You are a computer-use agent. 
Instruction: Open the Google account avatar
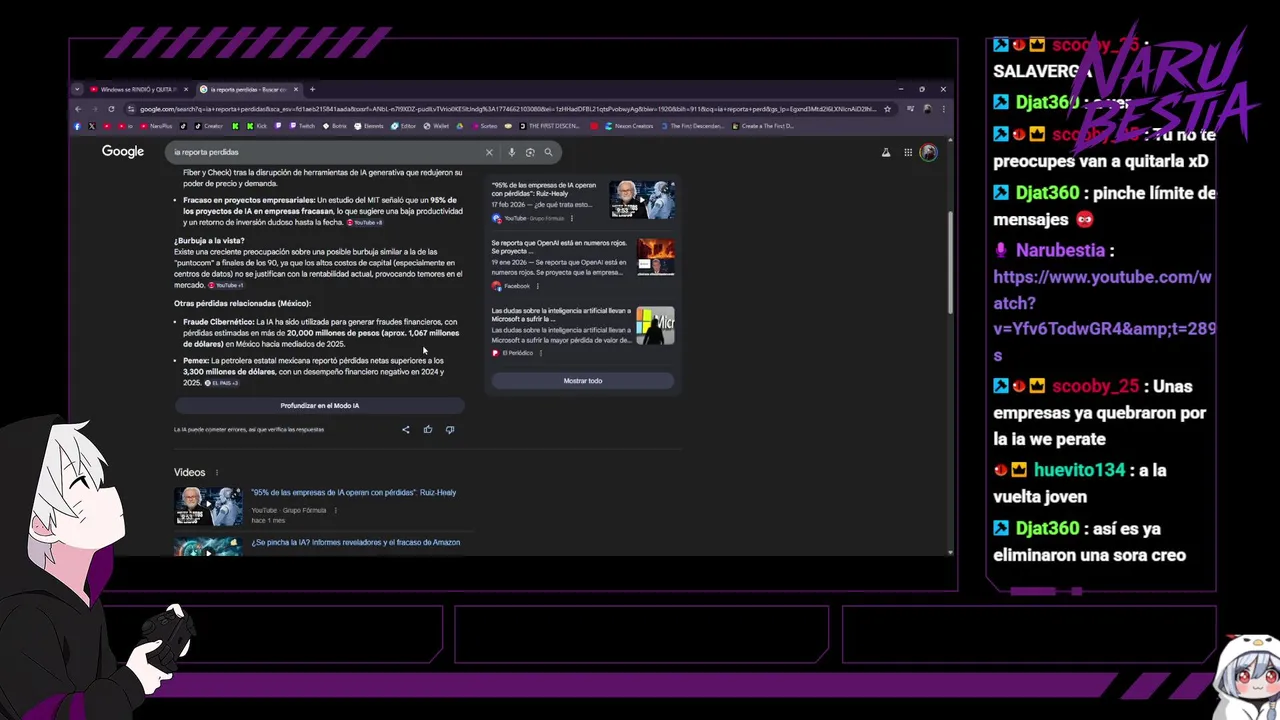[x=929, y=152]
